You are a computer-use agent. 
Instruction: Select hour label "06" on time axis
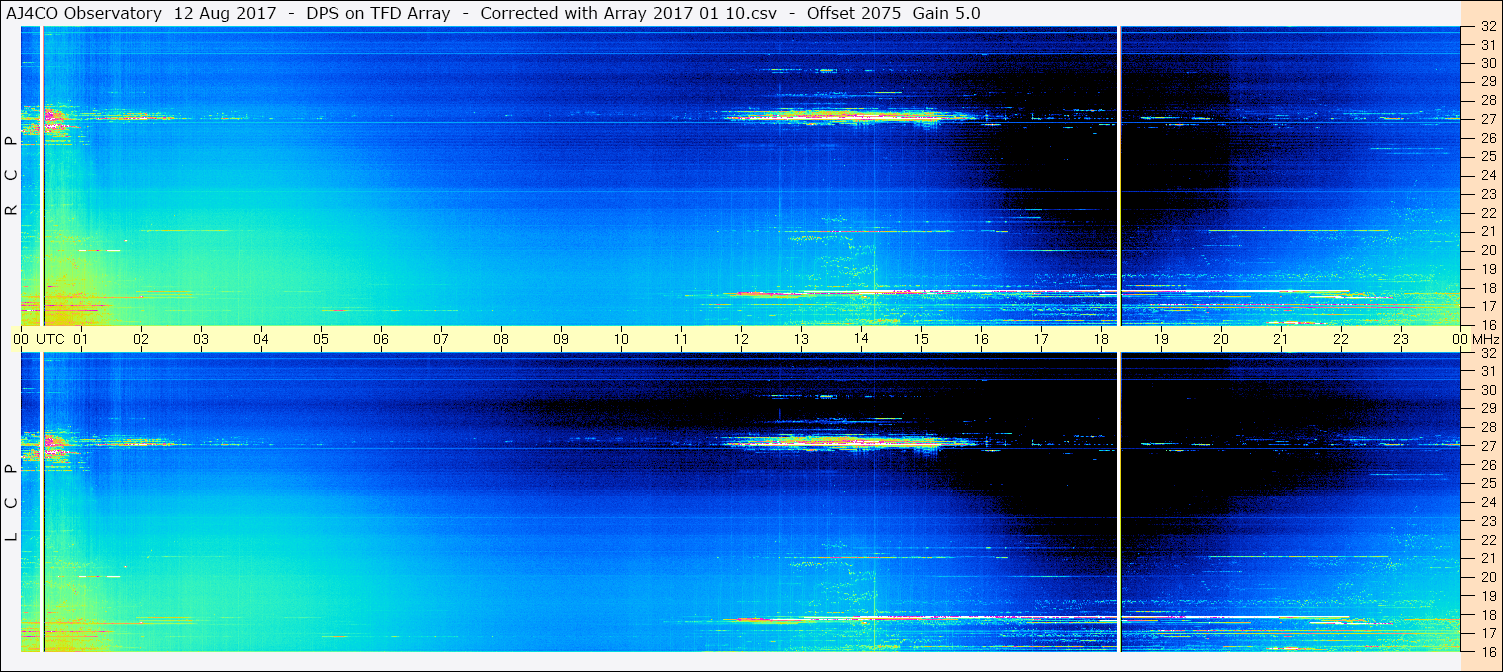[381, 339]
